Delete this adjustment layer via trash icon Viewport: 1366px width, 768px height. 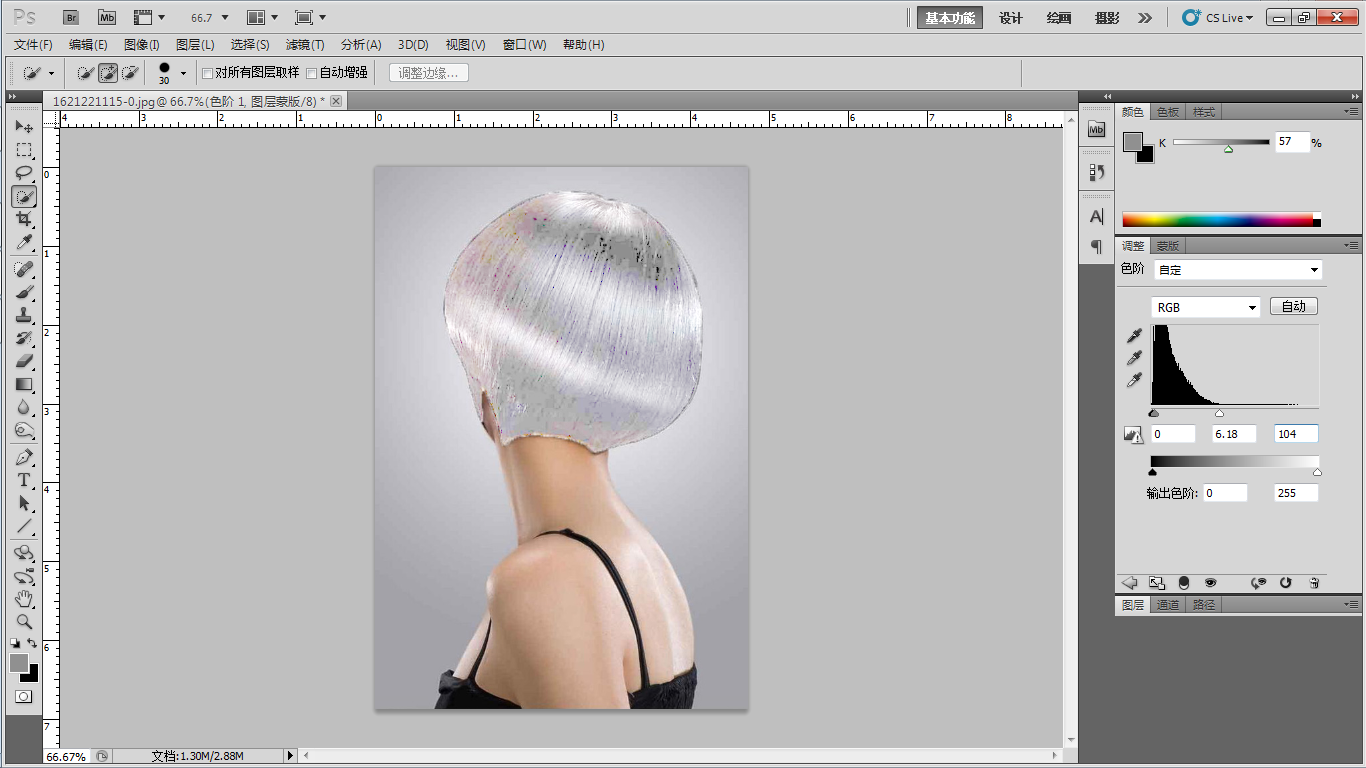[x=1314, y=582]
